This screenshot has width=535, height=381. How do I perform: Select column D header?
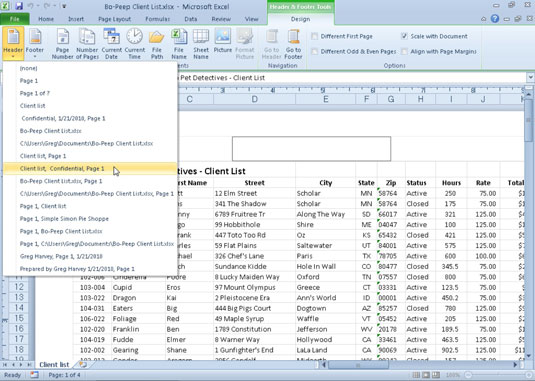click(x=255, y=99)
